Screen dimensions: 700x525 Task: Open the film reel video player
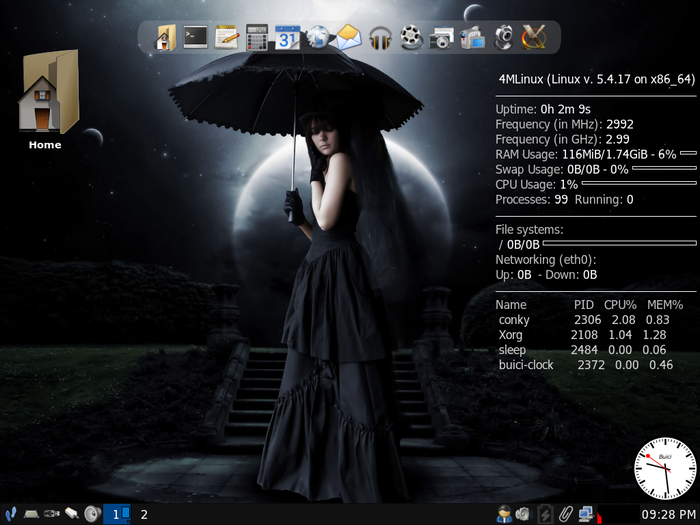[410, 37]
